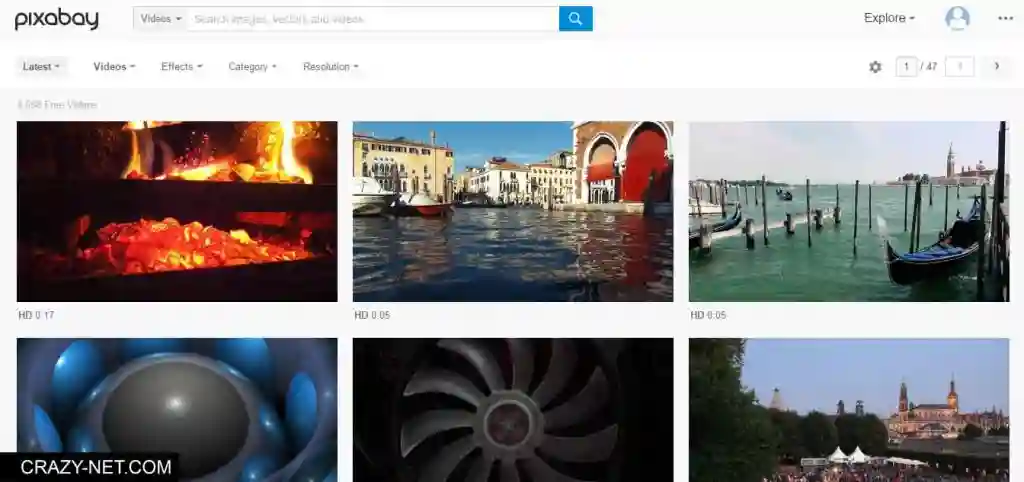Expand the Effects filter dropdown
The width and height of the screenshot is (1024, 482).
[x=182, y=67]
